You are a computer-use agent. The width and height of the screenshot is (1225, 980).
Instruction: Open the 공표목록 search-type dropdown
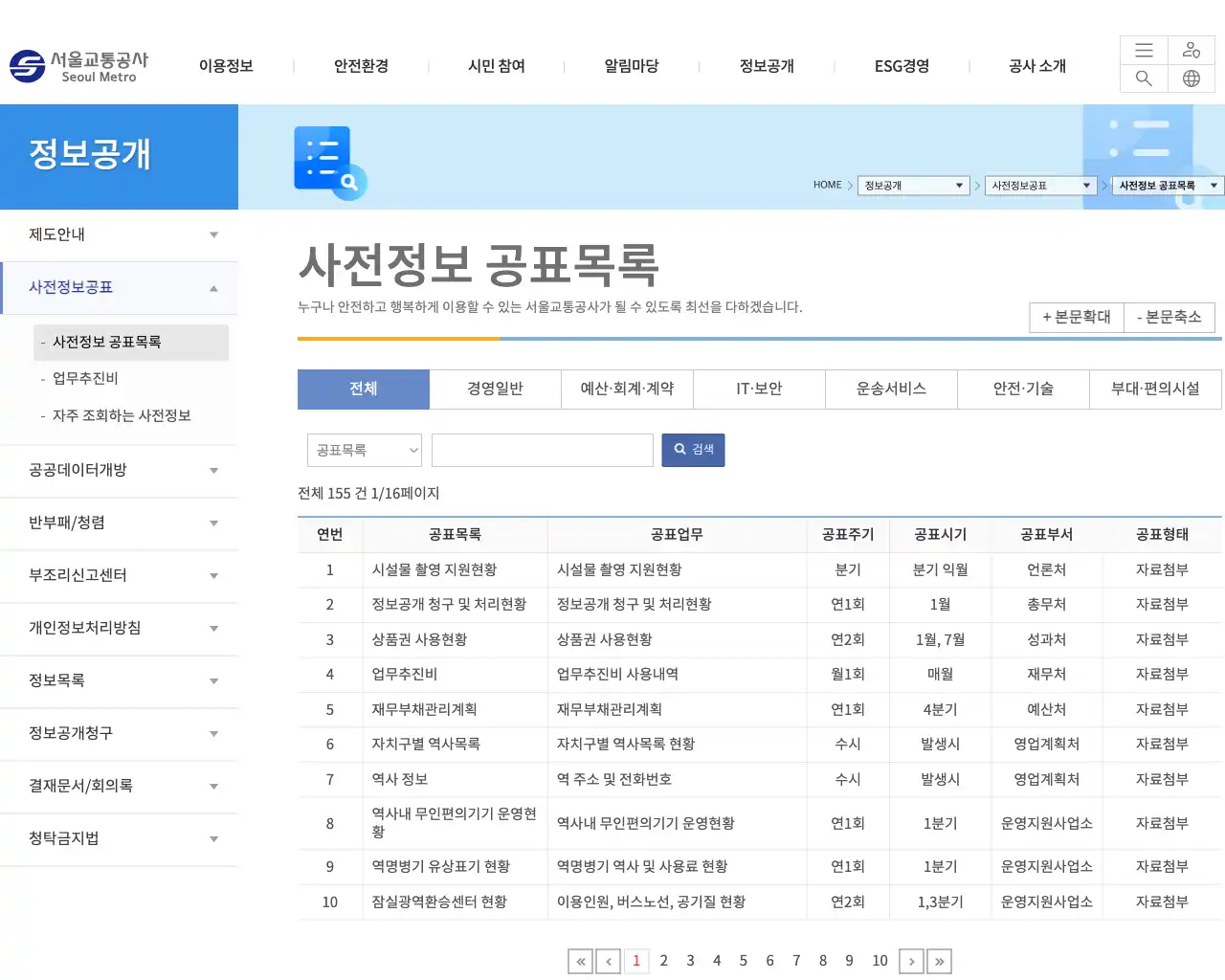pos(365,450)
